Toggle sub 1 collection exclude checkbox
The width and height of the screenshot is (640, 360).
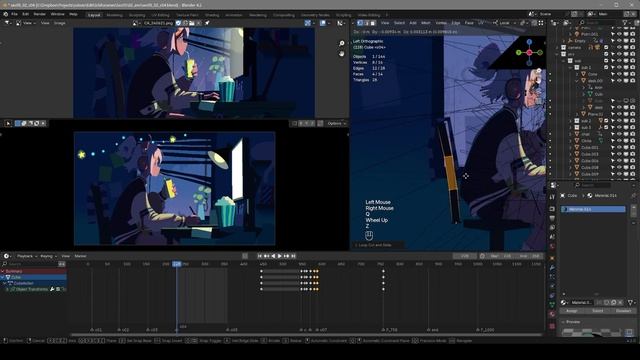tap(606, 67)
